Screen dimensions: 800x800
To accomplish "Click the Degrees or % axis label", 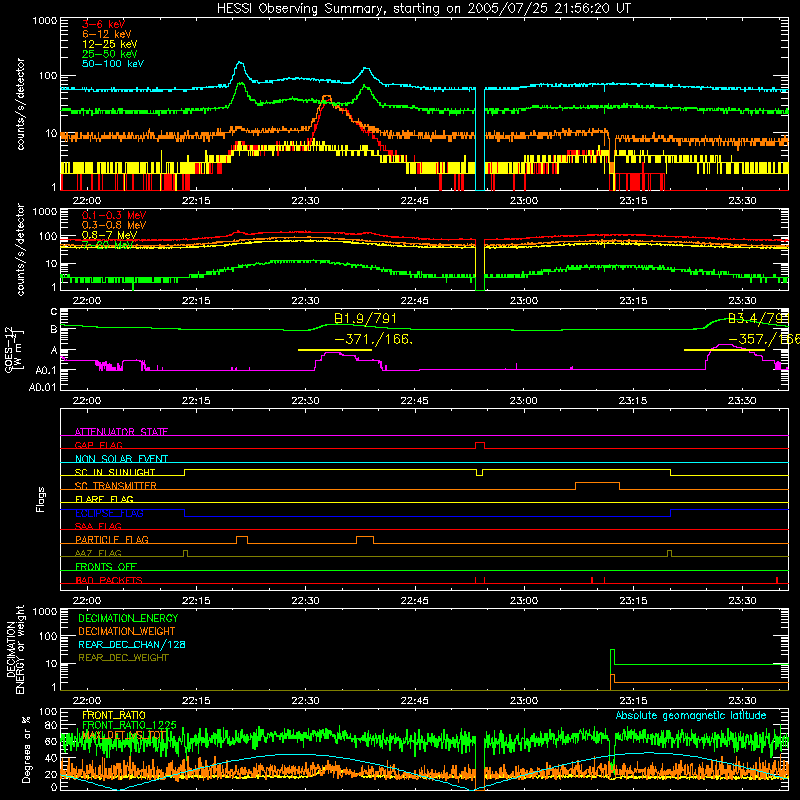I will 26,749.
